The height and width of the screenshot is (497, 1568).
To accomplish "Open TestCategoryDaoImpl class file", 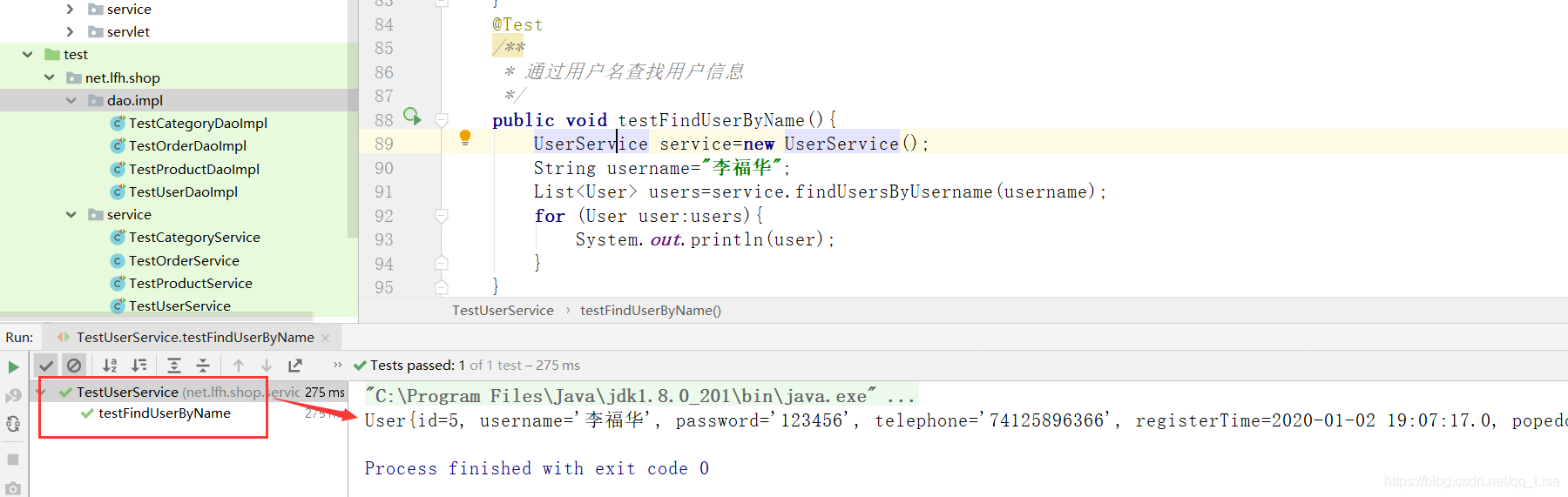I will [198, 123].
